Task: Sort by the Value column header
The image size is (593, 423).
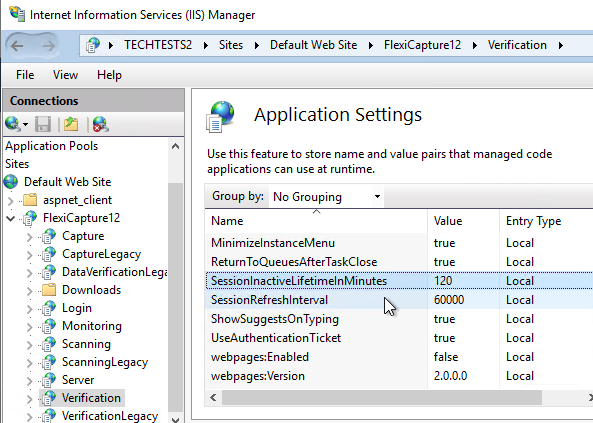Action: (x=464, y=221)
